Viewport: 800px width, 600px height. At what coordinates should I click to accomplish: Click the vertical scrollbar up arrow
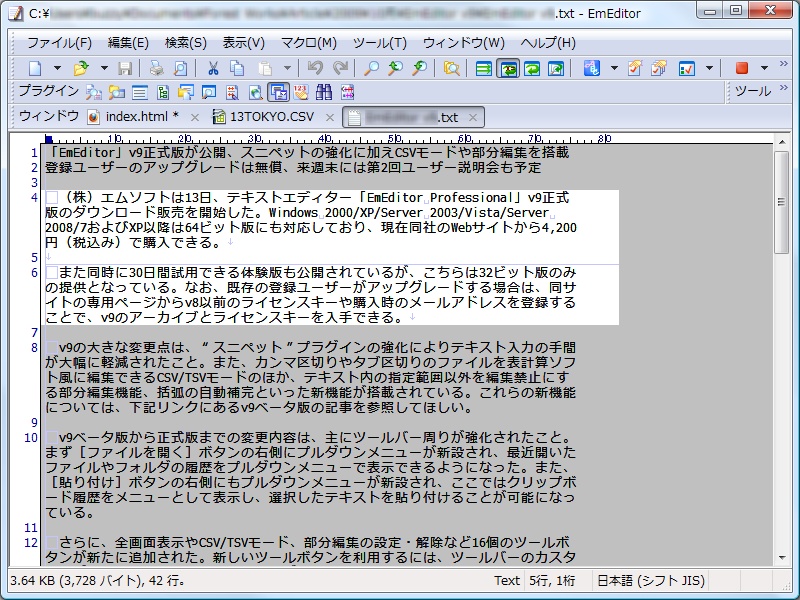point(782,142)
